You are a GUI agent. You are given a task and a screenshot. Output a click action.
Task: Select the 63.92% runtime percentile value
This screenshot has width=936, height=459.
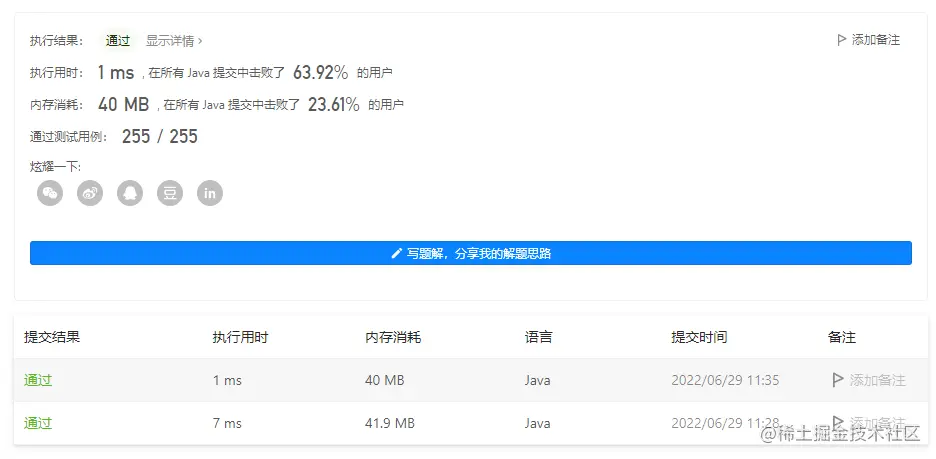coord(321,73)
